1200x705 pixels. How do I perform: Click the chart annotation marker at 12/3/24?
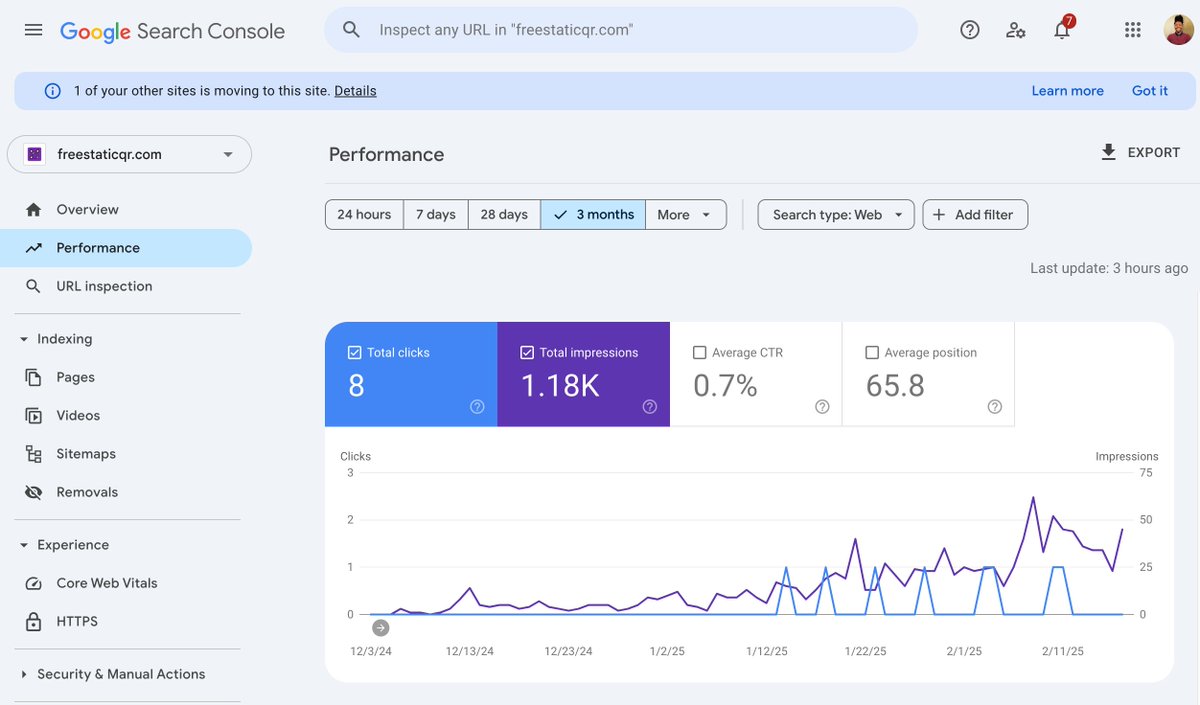click(x=380, y=628)
